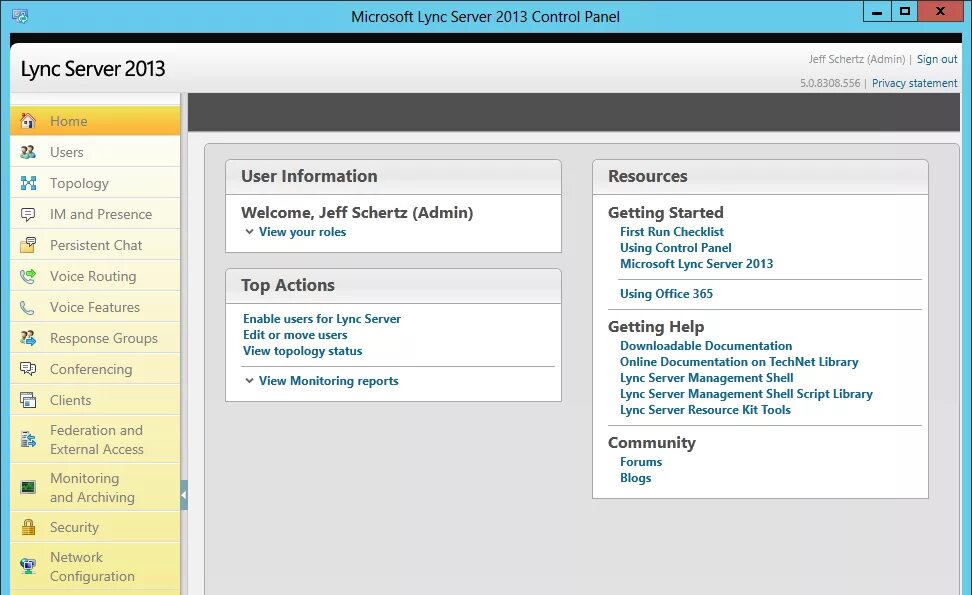Click the Clients windows icon
This screenshot has height=595, width=972.
click(x=28, y=400)
